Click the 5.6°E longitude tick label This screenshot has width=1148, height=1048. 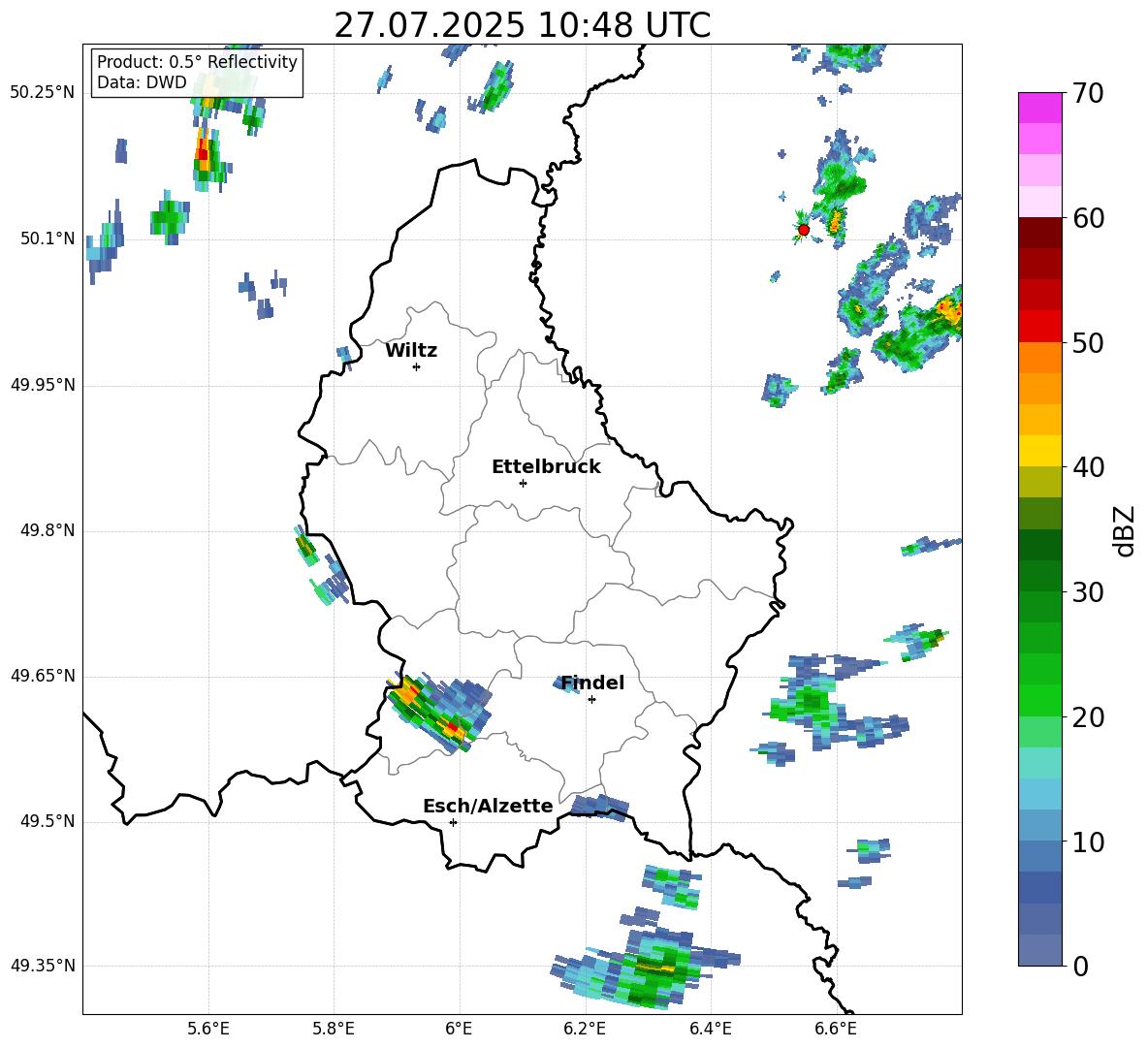(x=207, y=1029)
